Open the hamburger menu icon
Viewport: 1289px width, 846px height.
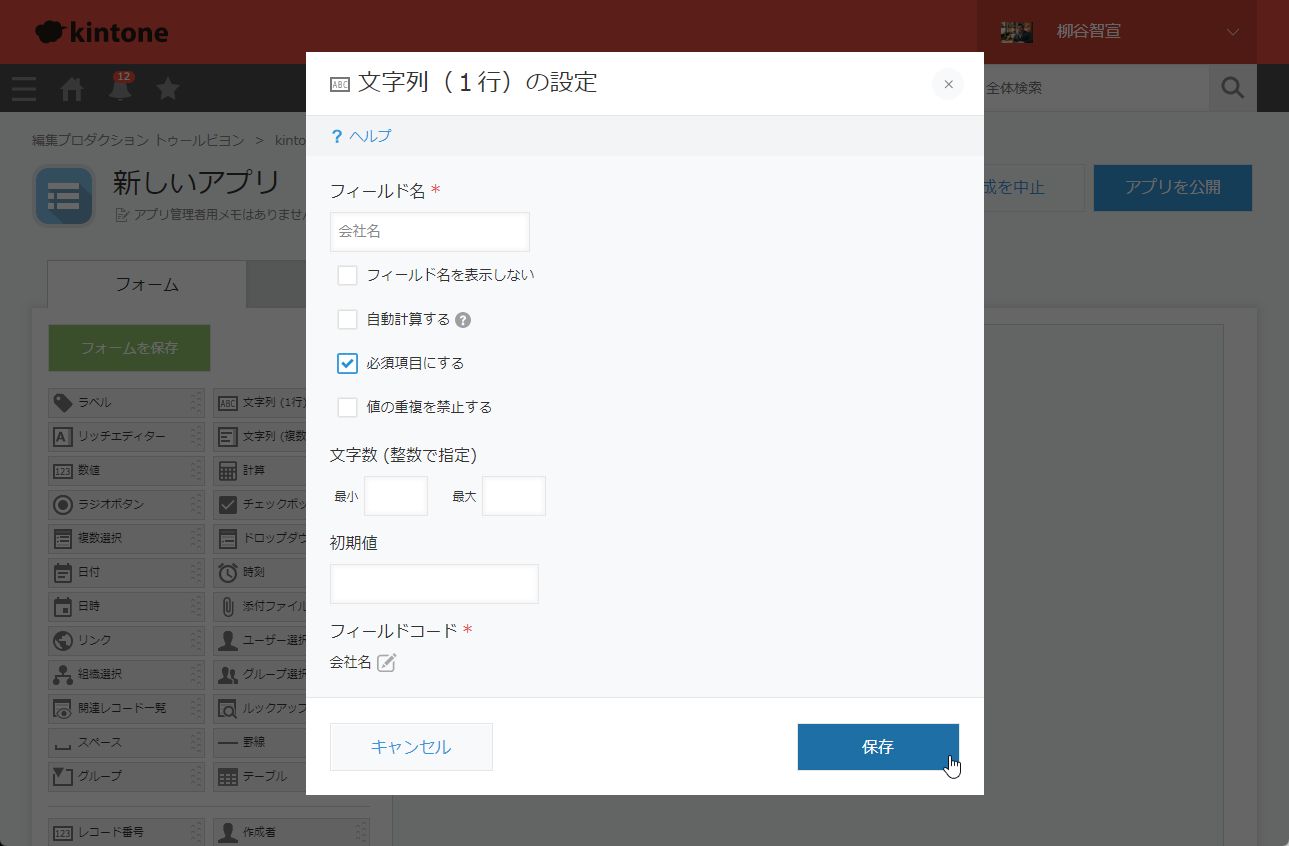24,89
